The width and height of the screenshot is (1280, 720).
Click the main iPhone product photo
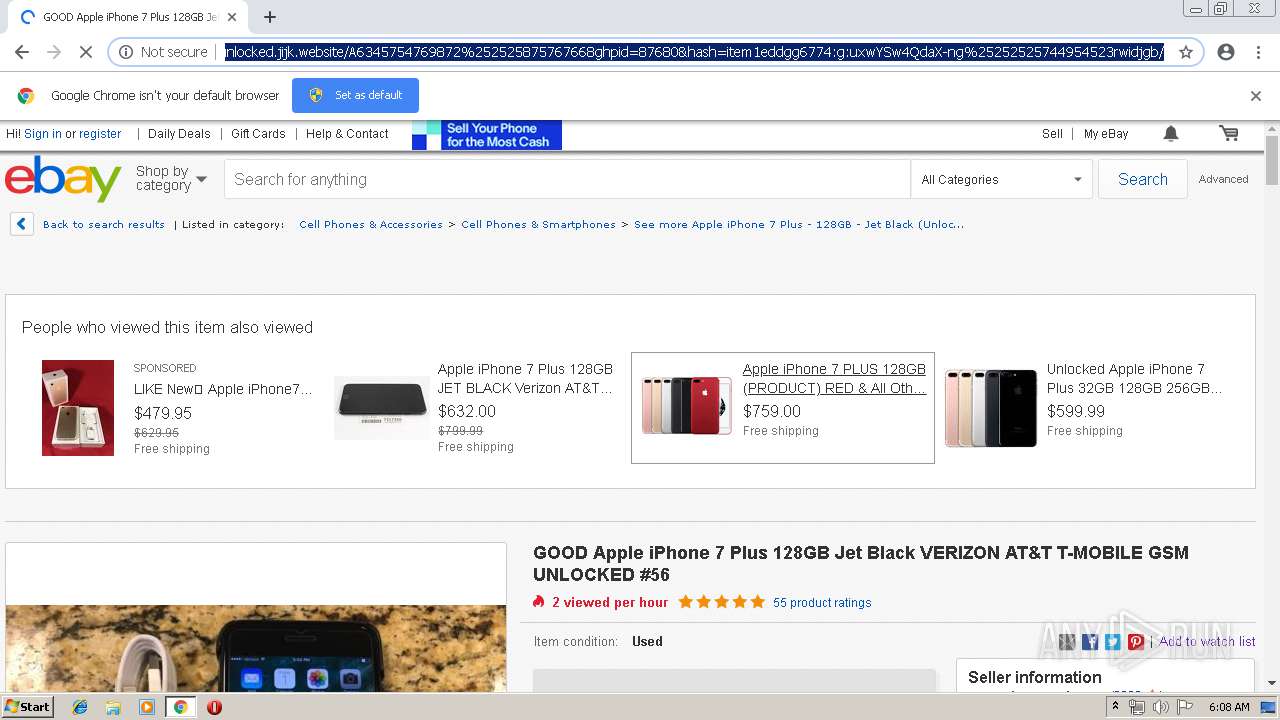click(256, 648)
